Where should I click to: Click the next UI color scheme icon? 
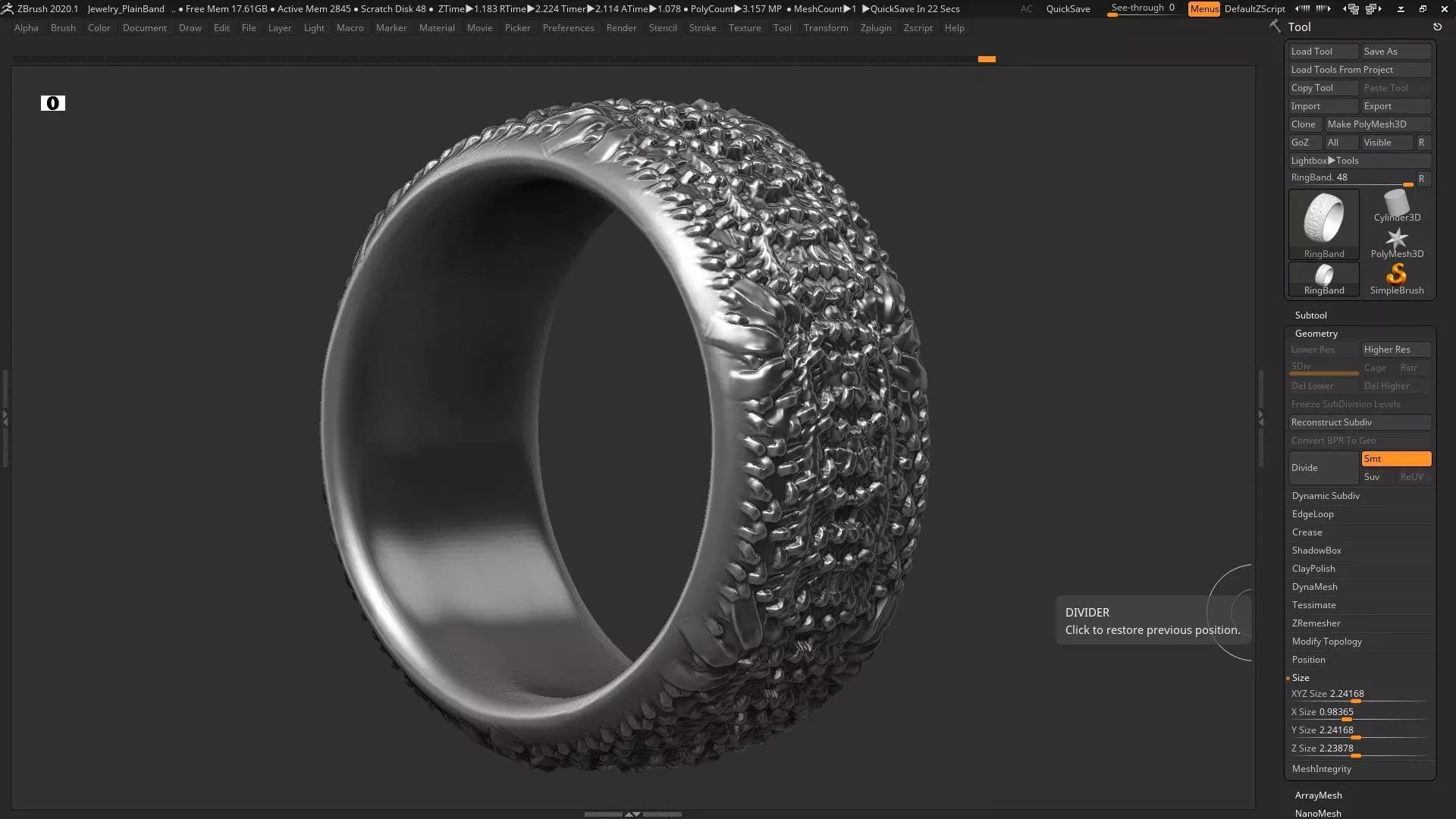(1323, 9)
